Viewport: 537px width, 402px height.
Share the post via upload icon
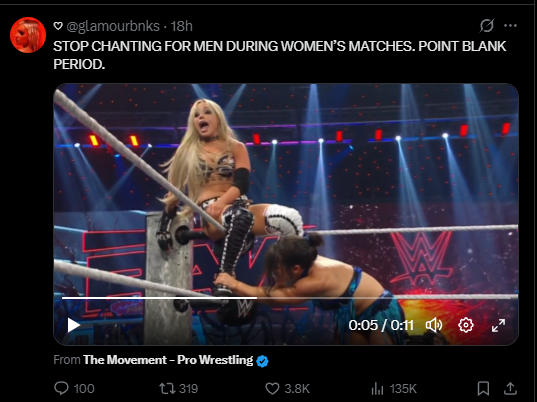click(510, 388)
